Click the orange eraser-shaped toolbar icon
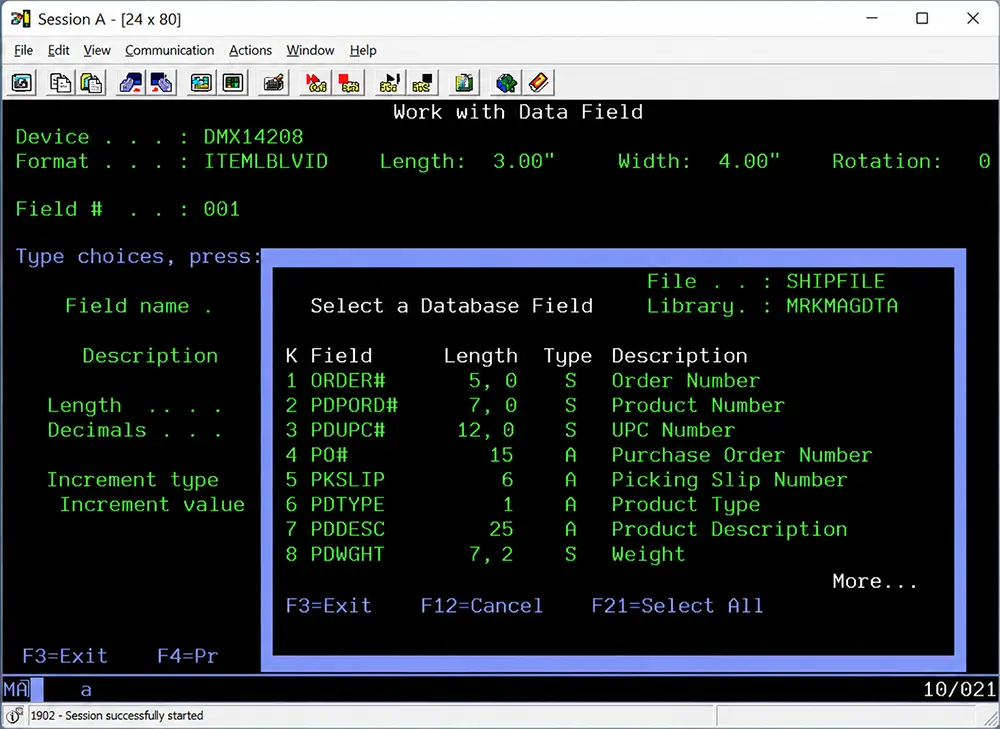 click(x=538, y=83)
